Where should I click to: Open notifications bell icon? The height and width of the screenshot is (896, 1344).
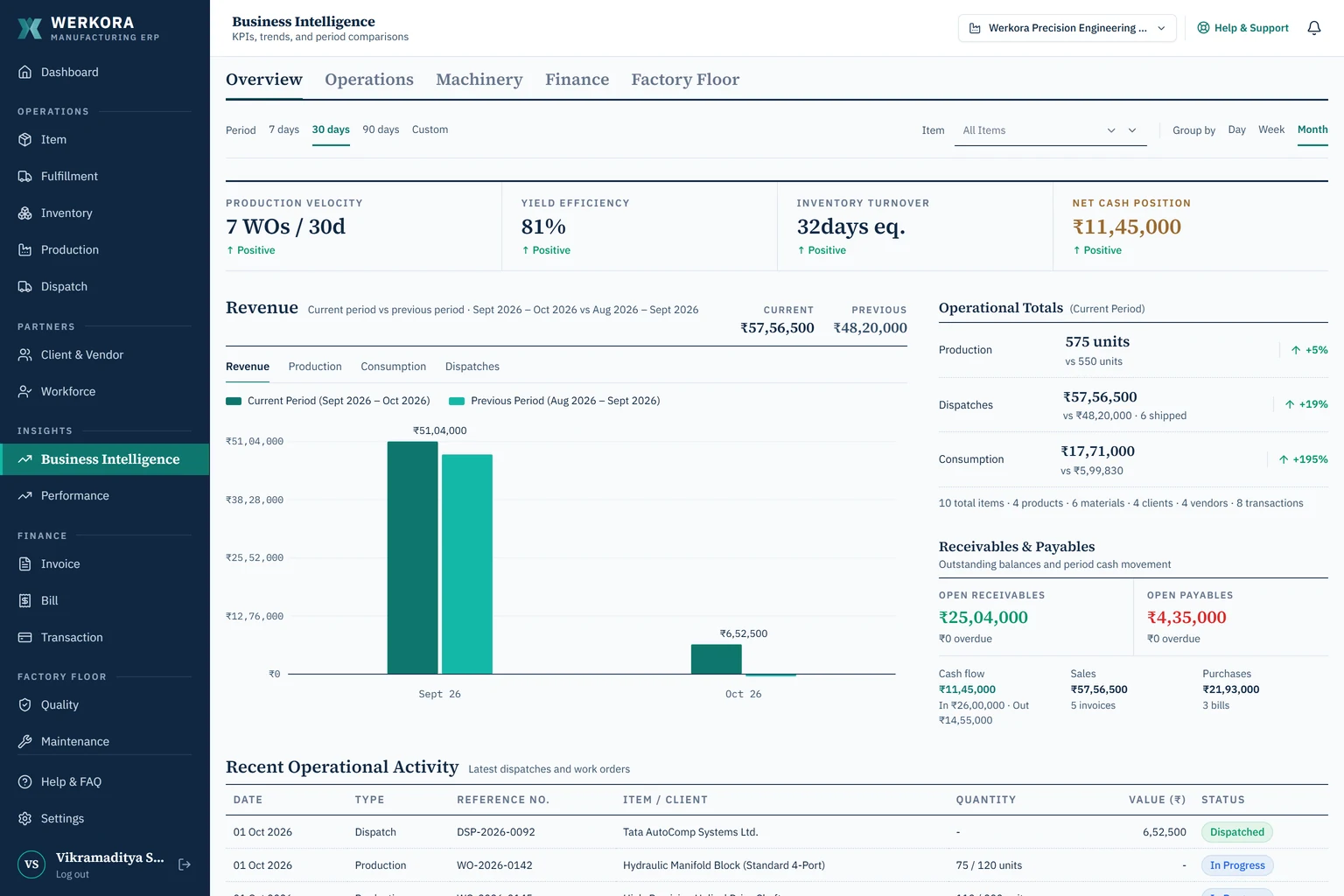[x=1313, y=28]
